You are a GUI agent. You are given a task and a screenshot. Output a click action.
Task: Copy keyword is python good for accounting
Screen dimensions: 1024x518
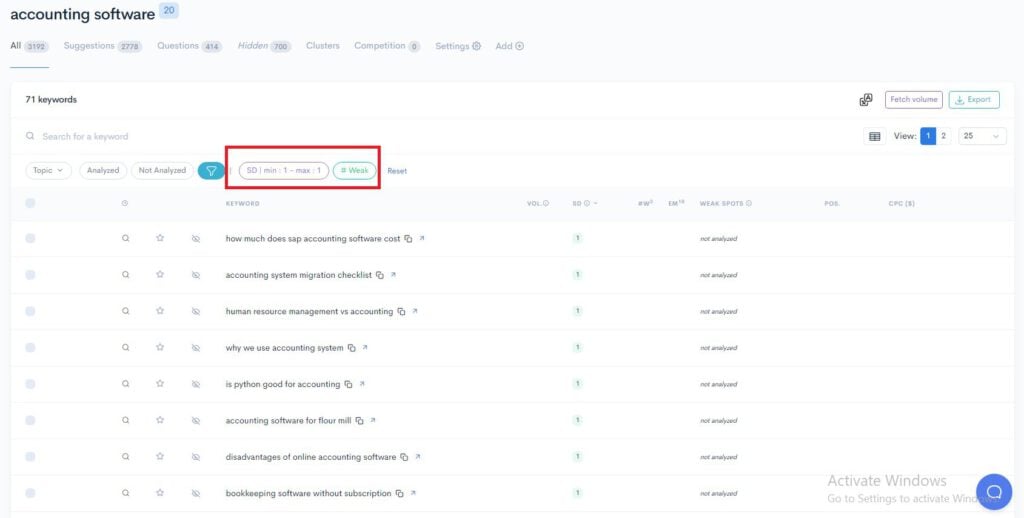[x=348, y=385]
